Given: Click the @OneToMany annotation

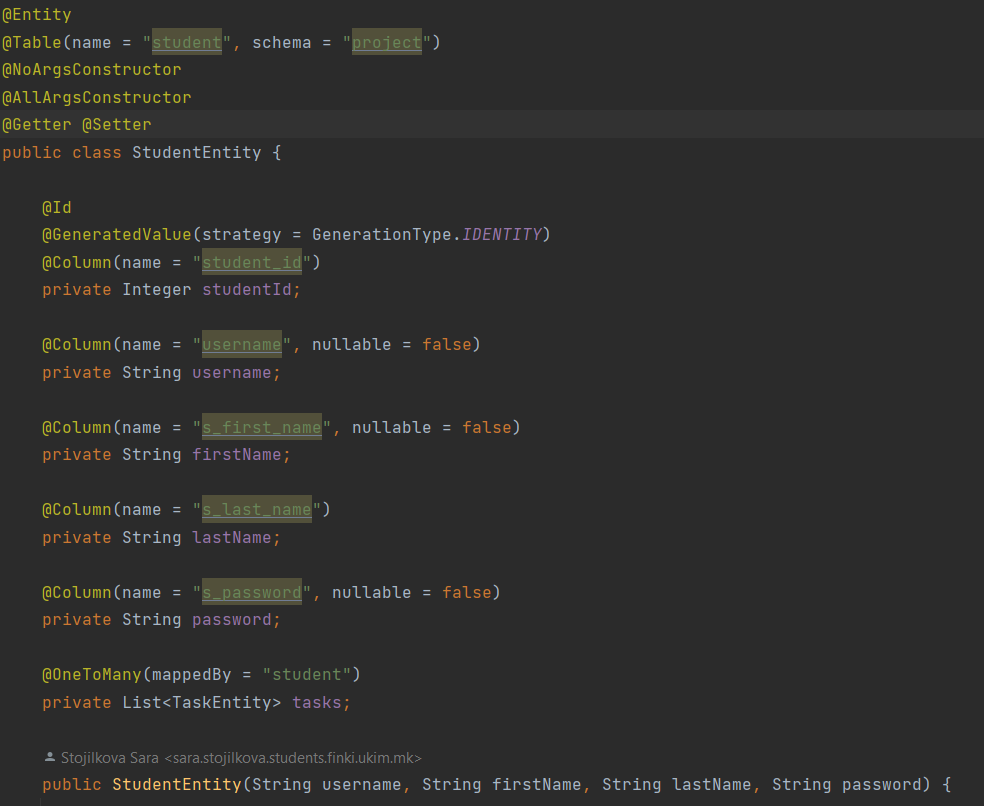Looking at the screenshot, I should pos(91,675).
